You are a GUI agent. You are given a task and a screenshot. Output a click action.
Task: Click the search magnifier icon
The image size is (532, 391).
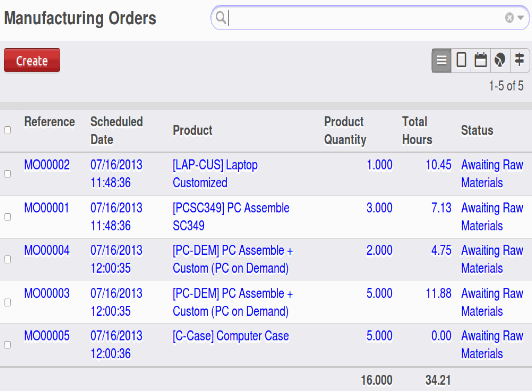coord(221,17)
